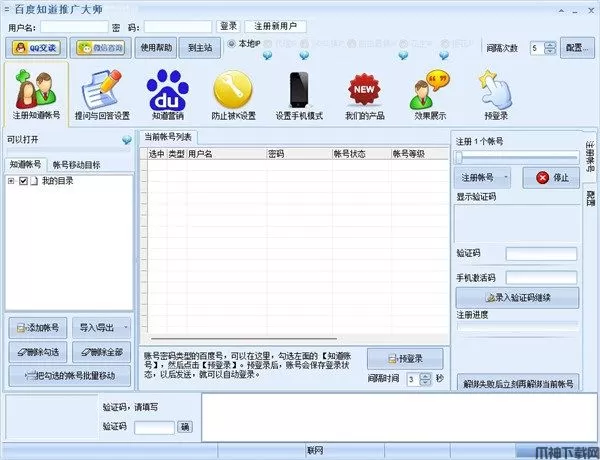Screen dimensions: 600x460
Task: Sort by 用户名 column header
Action: (x=227, y=154)
